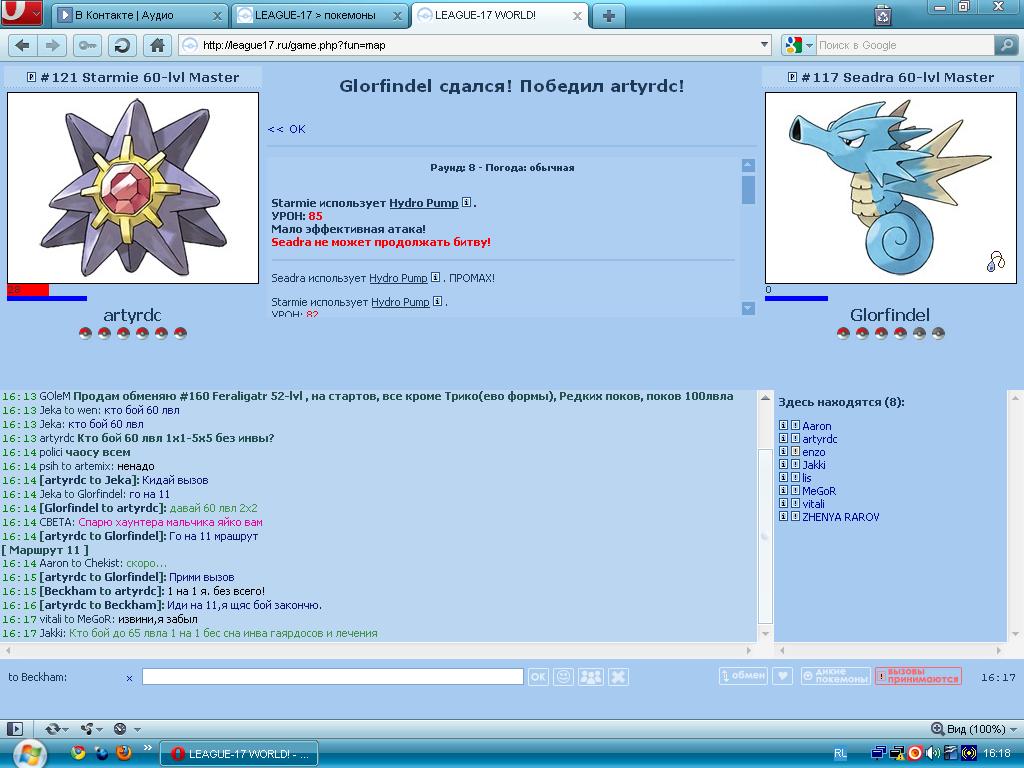This screenshot has width=1024, height=768.
Task: Click the '<< OK' link
Action: pos(287,129)
